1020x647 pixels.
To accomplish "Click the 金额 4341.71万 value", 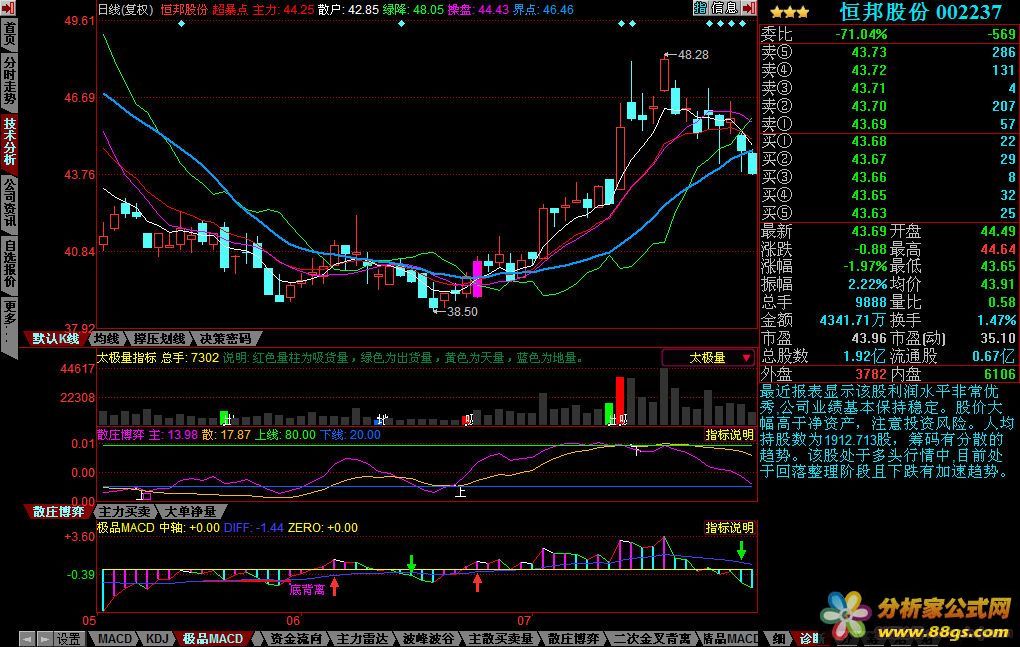I will point(853,320).
